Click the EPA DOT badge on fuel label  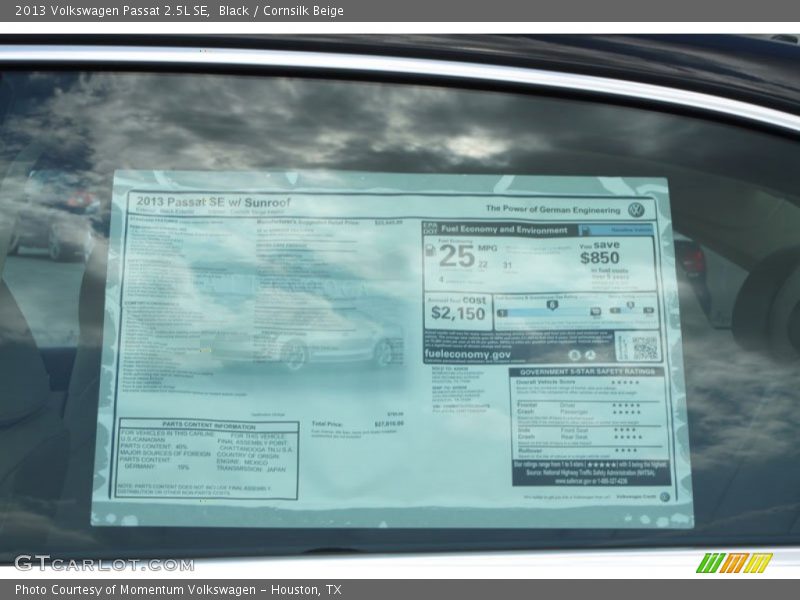click(x=430, y=229)
